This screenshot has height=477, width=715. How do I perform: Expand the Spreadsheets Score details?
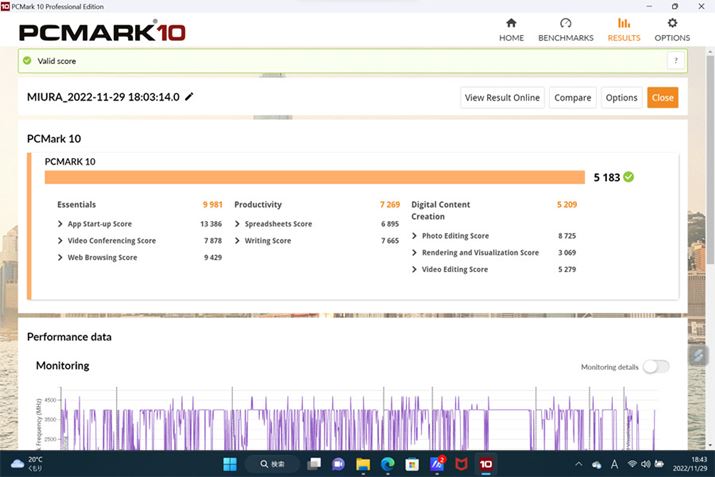(278, 224)
